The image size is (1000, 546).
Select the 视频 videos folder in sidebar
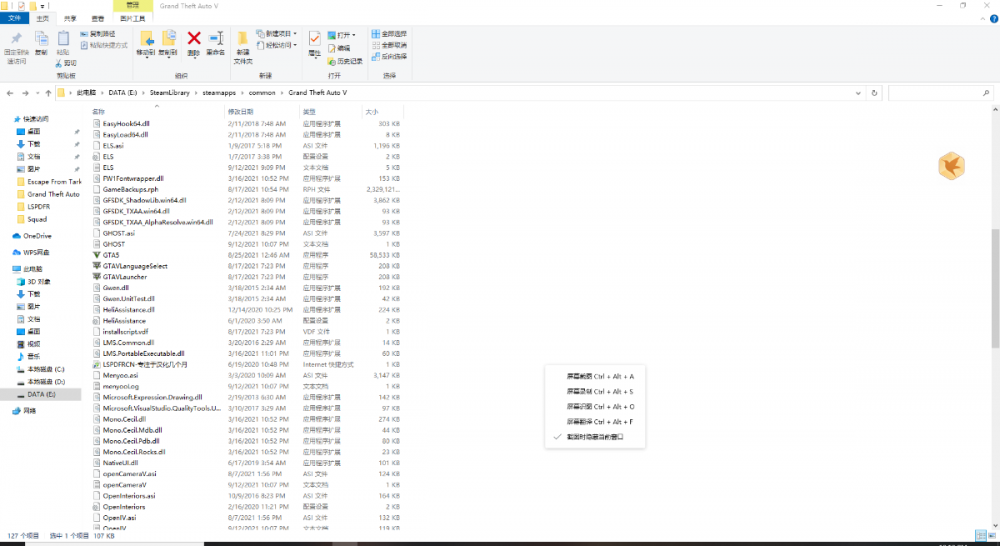pyautogui.click(x=29, y=344)
